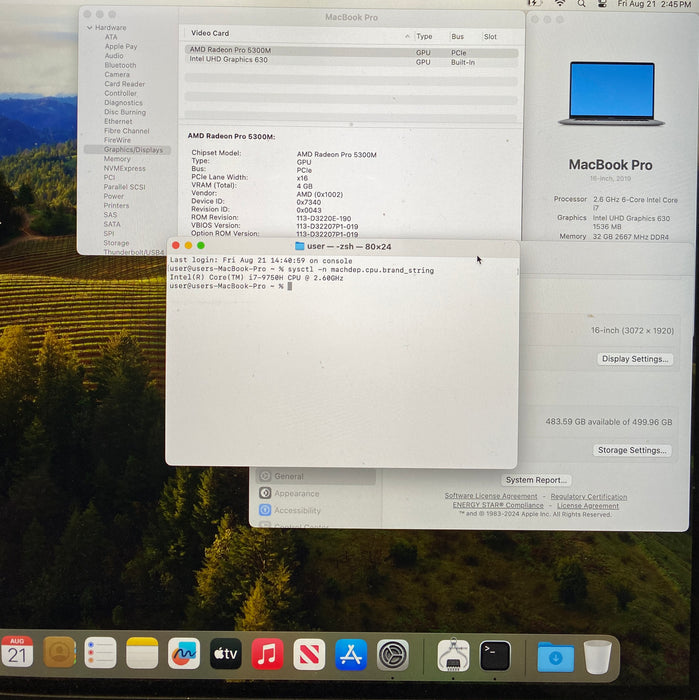The height and width of the screenshot is (700, 699).
Task: Select Bluetooth in hardware list
Action: pos(121,65)
